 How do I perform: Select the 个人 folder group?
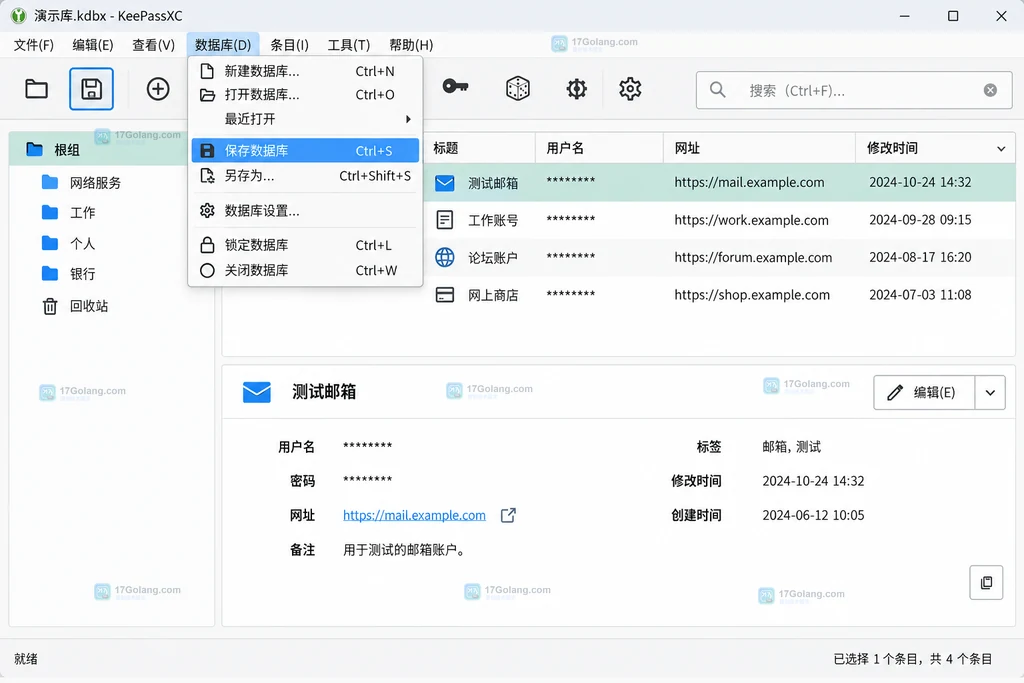69,243
